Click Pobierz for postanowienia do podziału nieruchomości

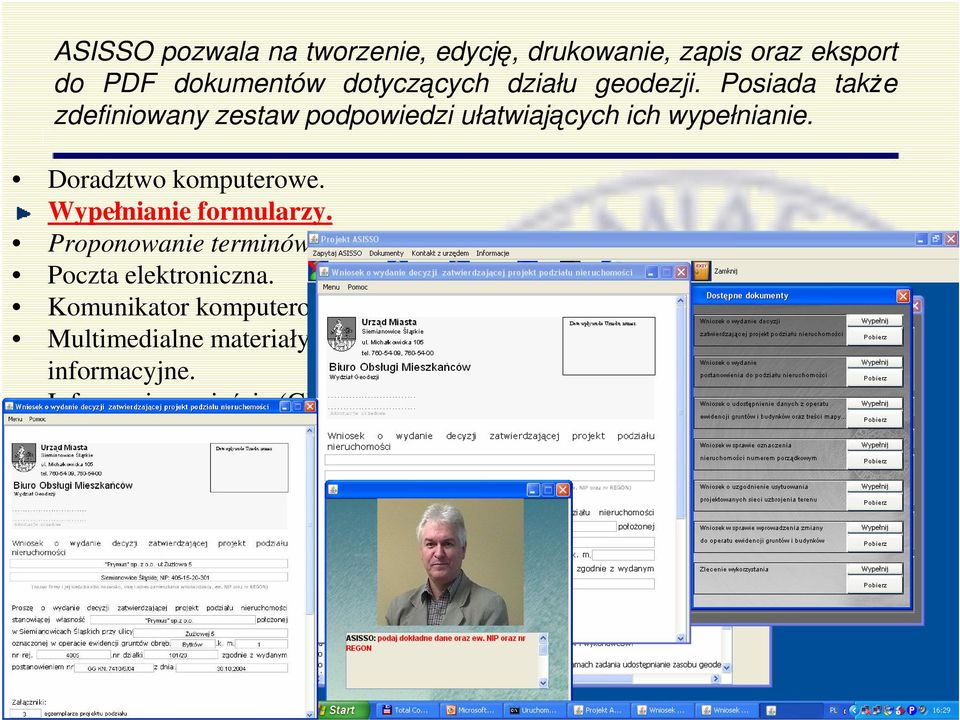click(874, 378)
